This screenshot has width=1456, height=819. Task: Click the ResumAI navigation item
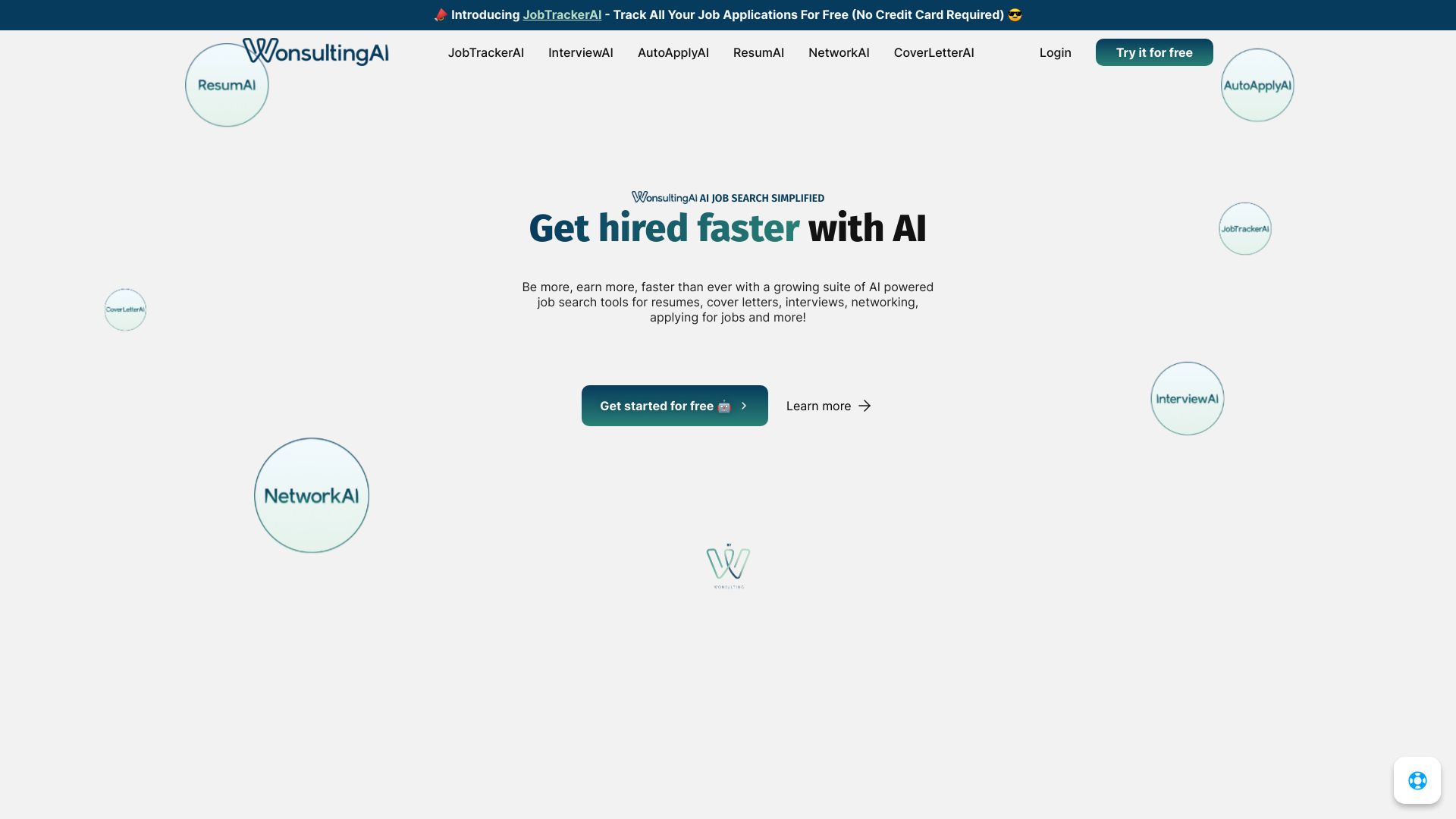(x=758, y=52)
